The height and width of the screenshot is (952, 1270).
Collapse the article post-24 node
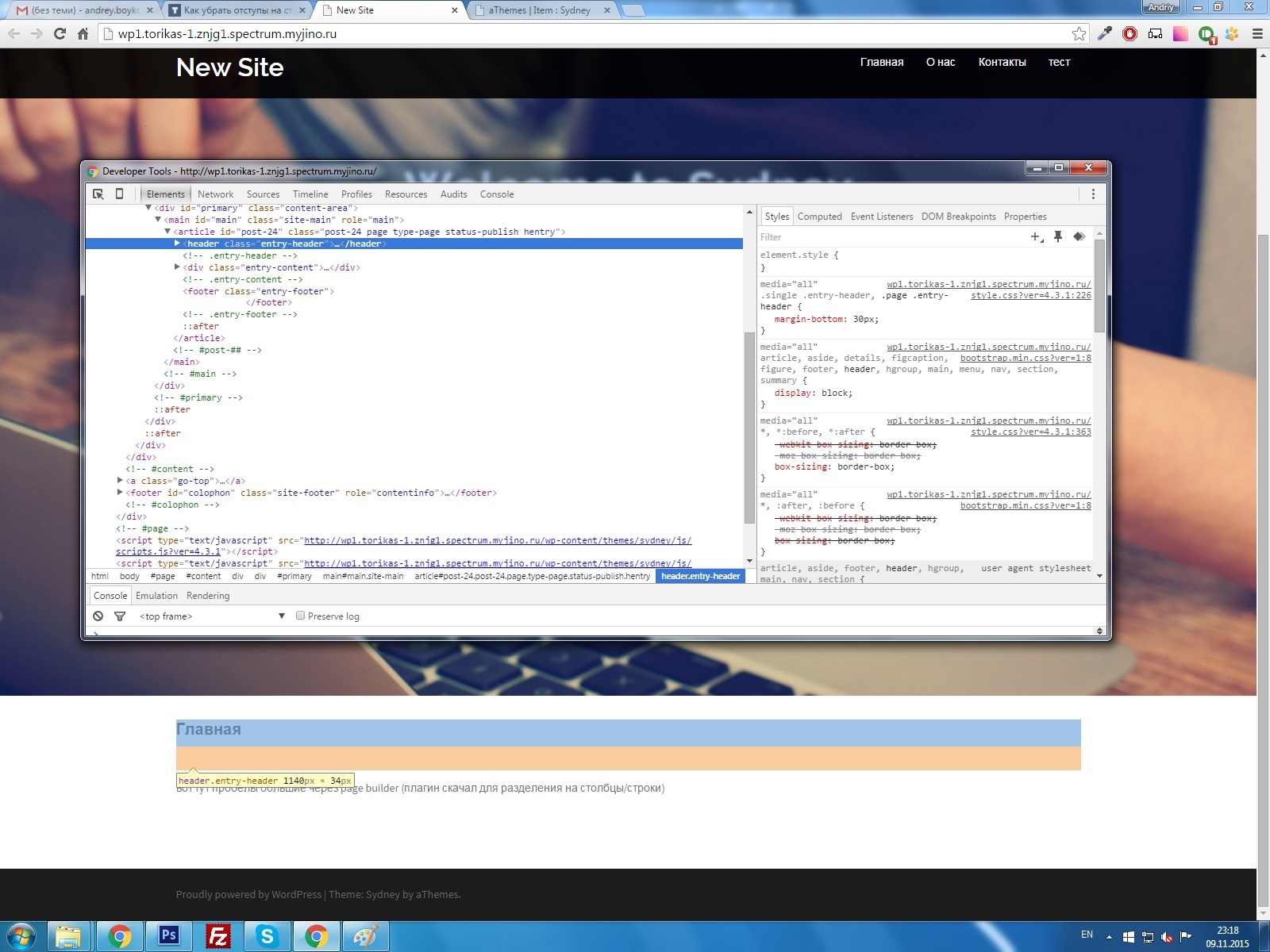click(x=167, y=232)
